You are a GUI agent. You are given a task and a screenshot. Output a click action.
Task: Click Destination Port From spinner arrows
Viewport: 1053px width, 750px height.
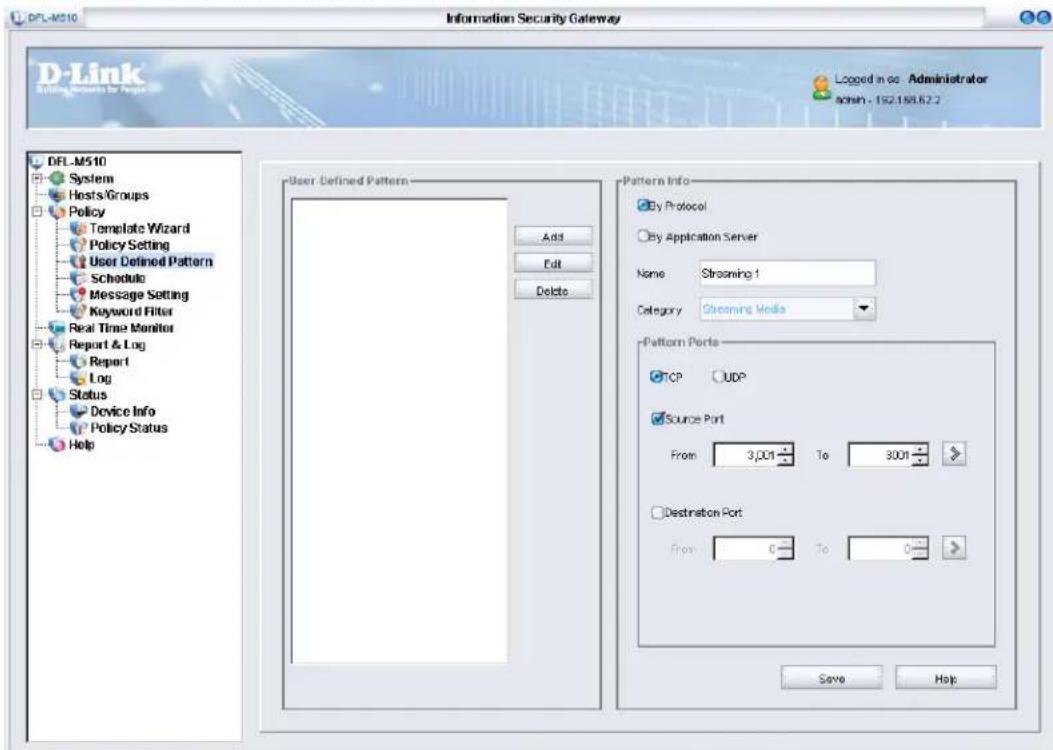tap(786, 549)
